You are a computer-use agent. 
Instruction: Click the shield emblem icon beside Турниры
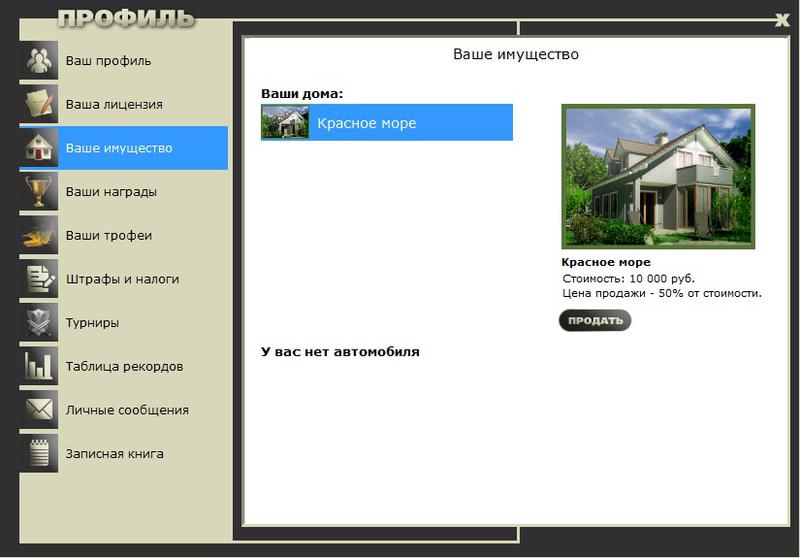[x=39, y=322]
